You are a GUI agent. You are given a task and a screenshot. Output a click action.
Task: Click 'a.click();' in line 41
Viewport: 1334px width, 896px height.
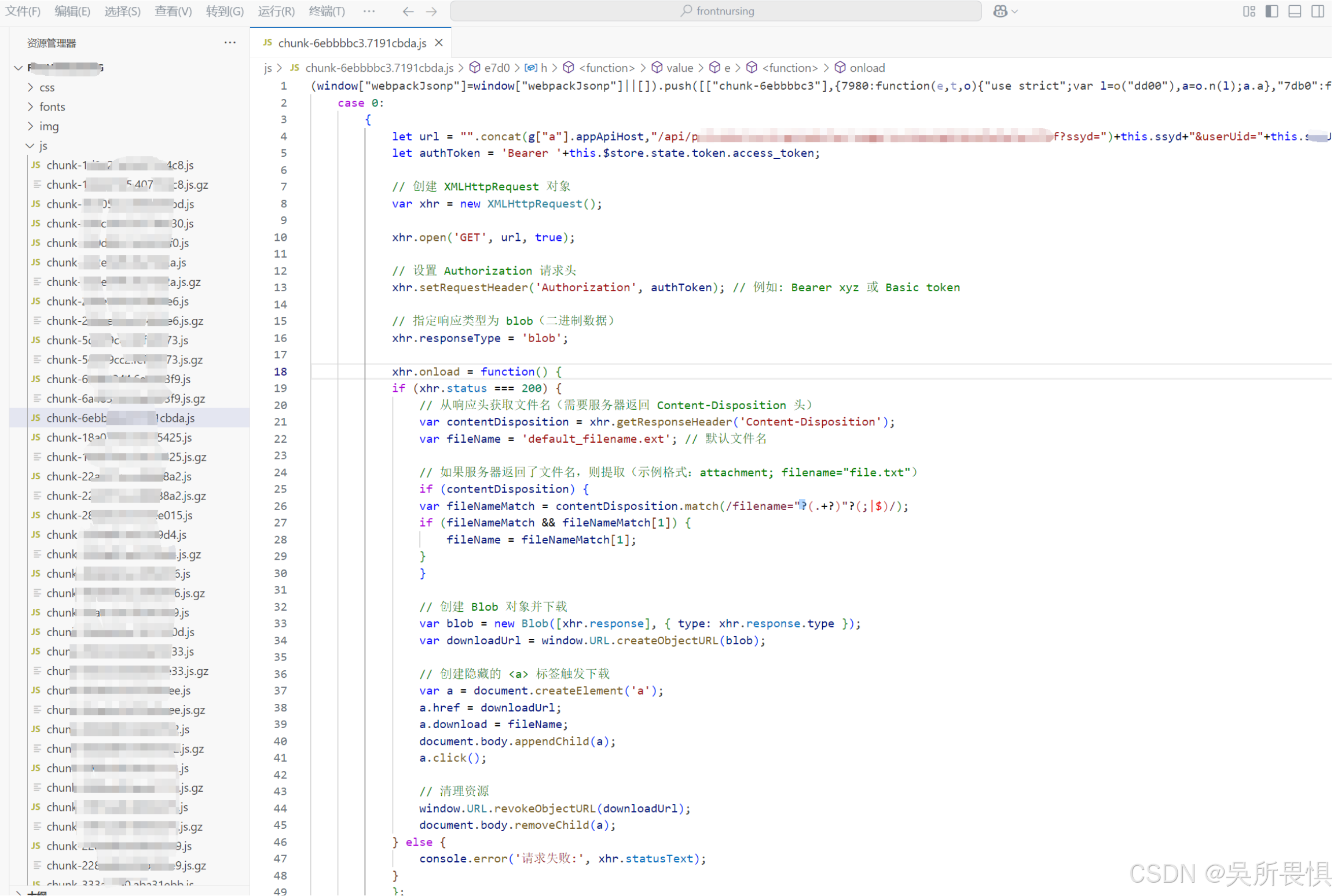[453, 758]
